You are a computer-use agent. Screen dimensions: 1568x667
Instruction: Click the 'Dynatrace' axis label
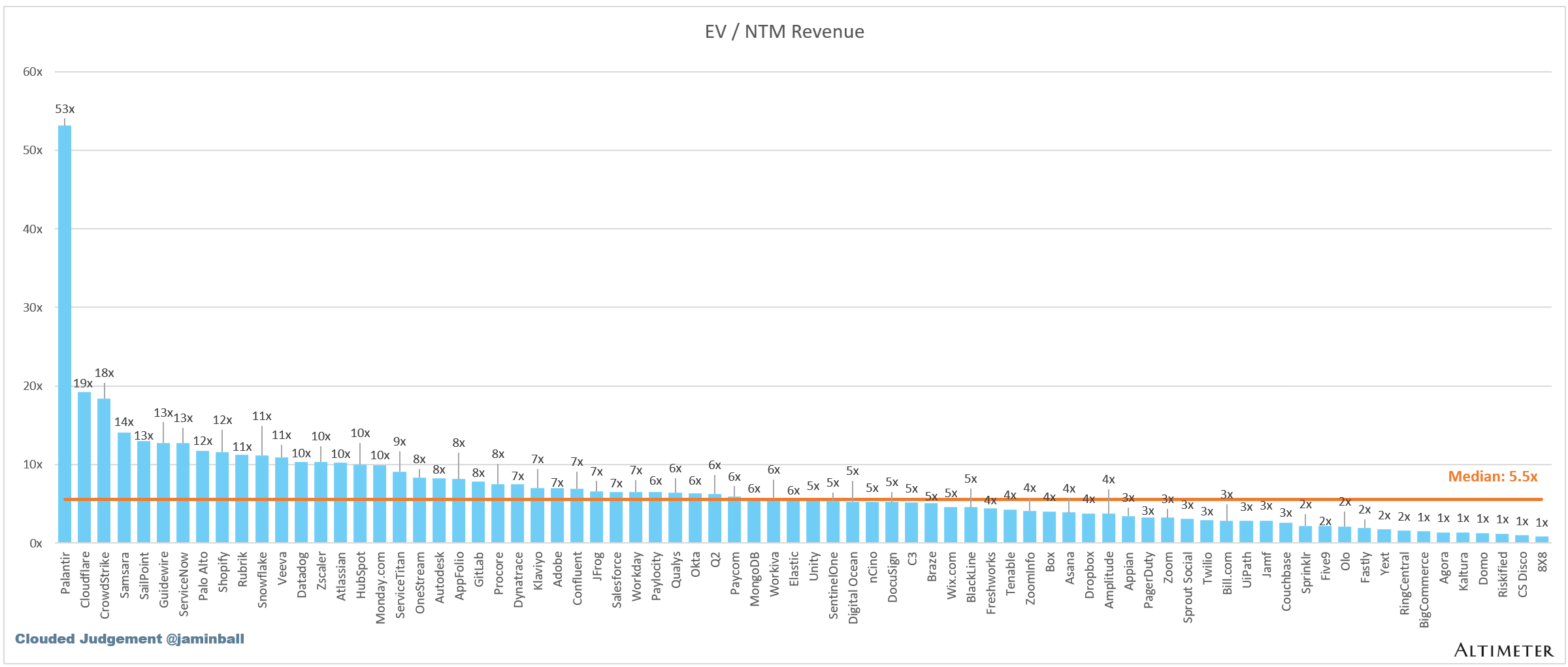click(518, 580)
